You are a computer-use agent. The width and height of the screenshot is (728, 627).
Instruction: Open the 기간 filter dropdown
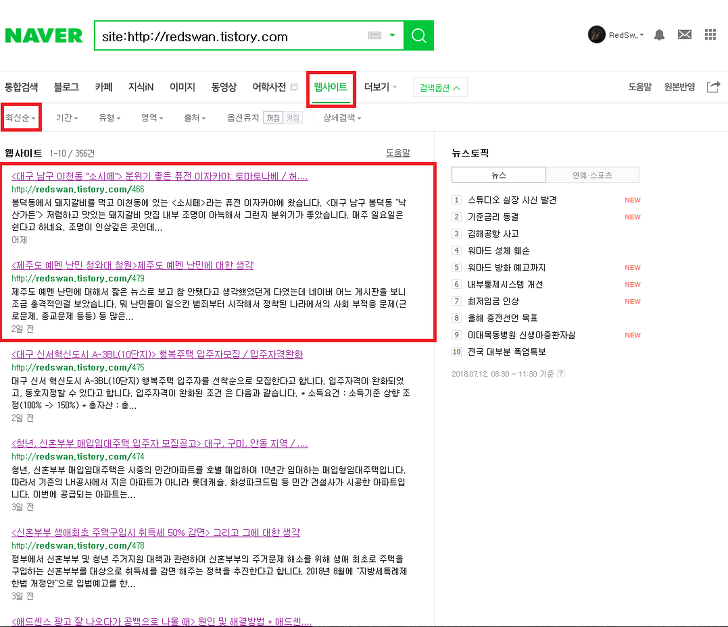point(67,118)
